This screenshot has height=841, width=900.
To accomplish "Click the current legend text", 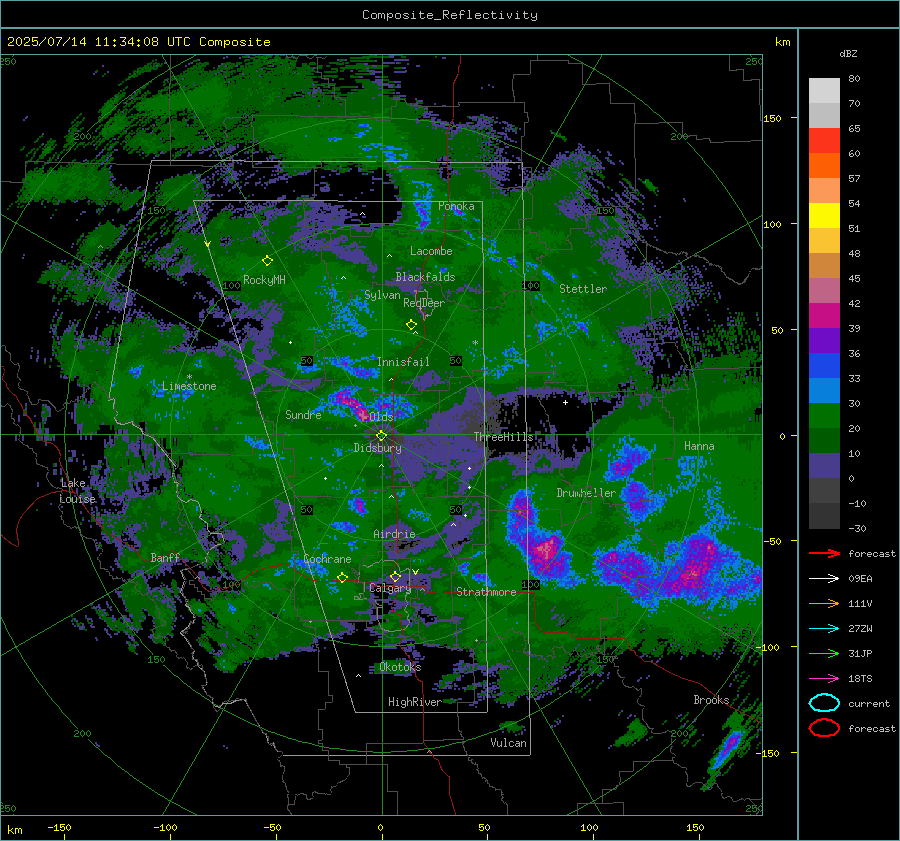I will click(869, 704).
